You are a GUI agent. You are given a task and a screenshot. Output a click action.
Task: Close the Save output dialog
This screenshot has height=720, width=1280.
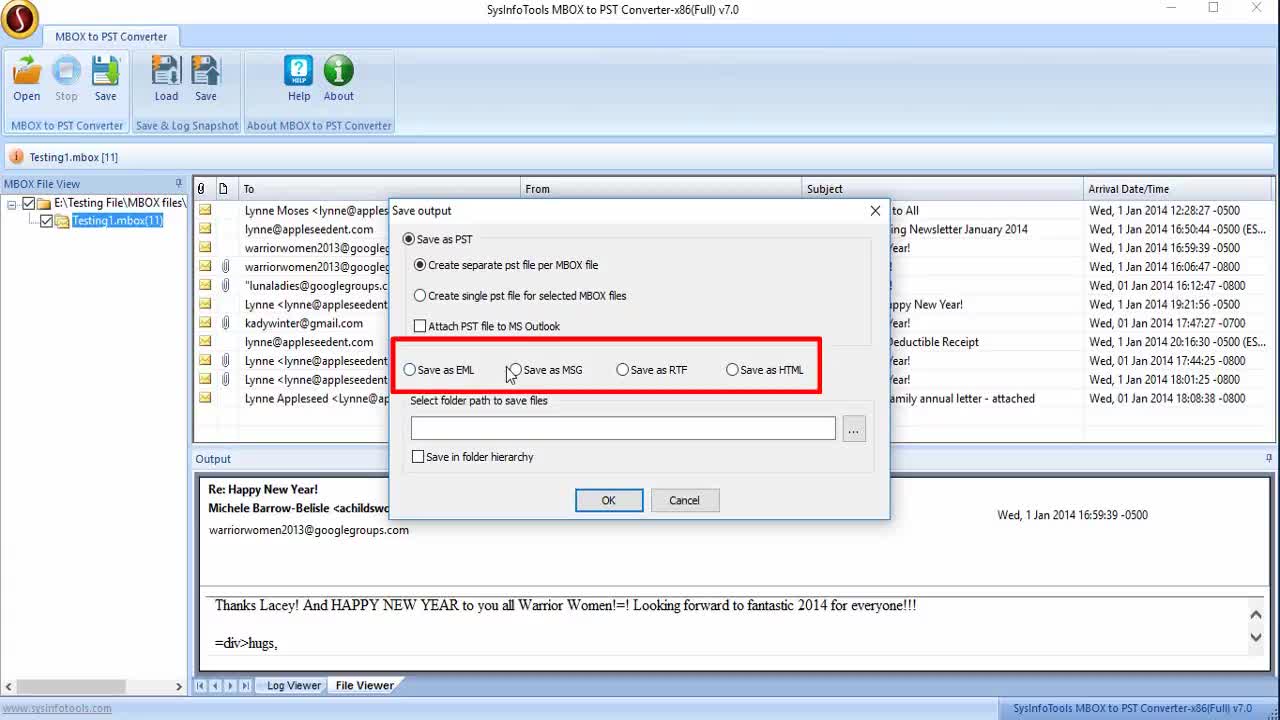(875, 211)
